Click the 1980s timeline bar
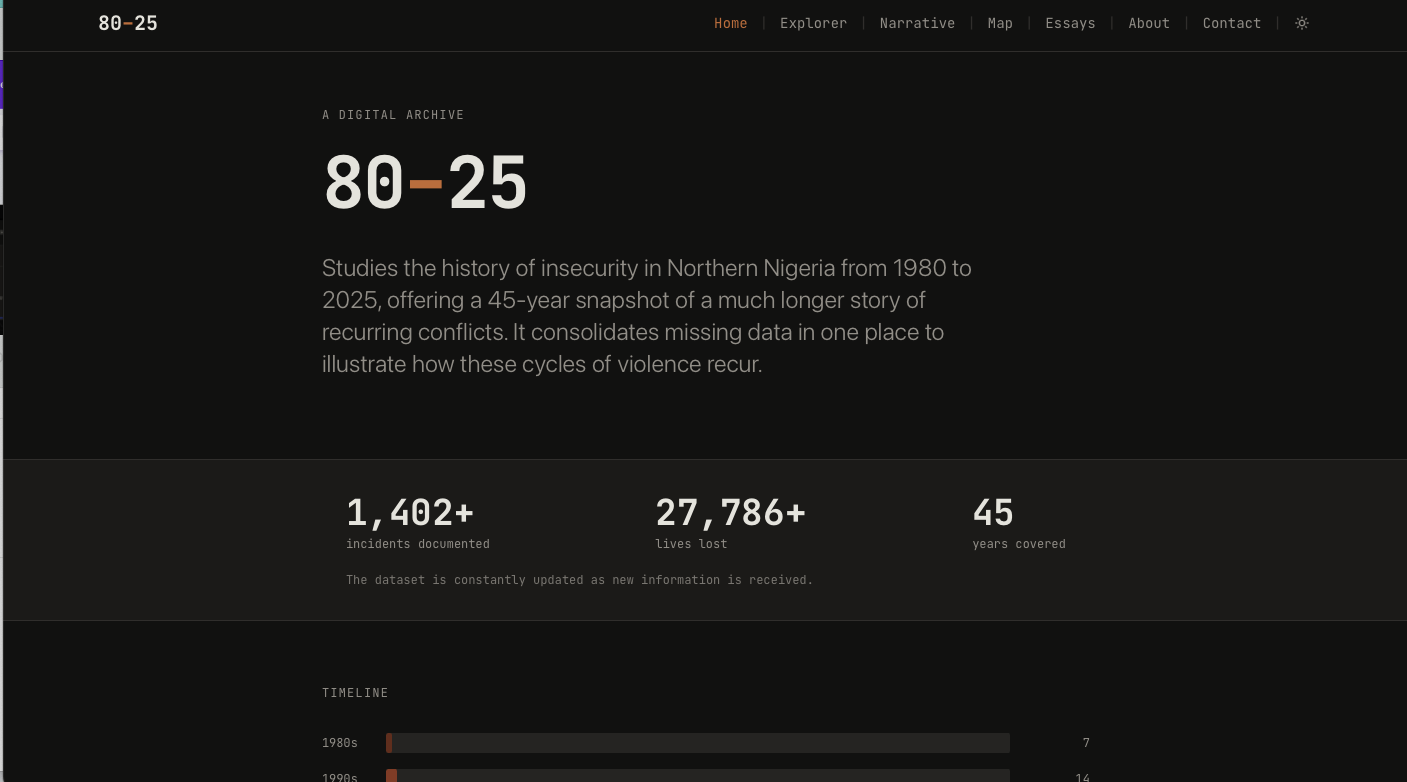The image size is (1407, 782). pos(698,743)
